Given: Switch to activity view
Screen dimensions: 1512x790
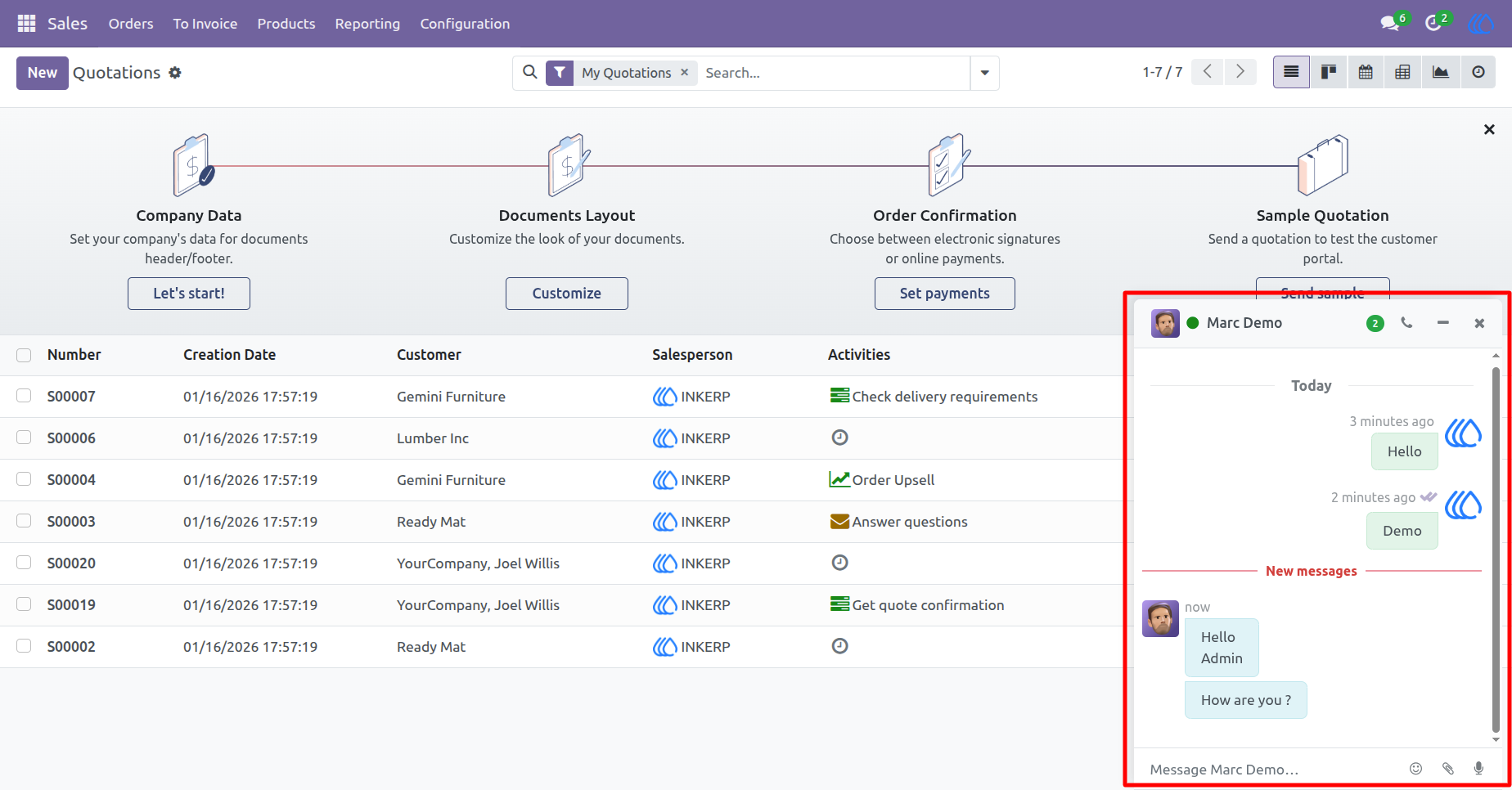Looking at the screenshot, I should click(1478, 72).
